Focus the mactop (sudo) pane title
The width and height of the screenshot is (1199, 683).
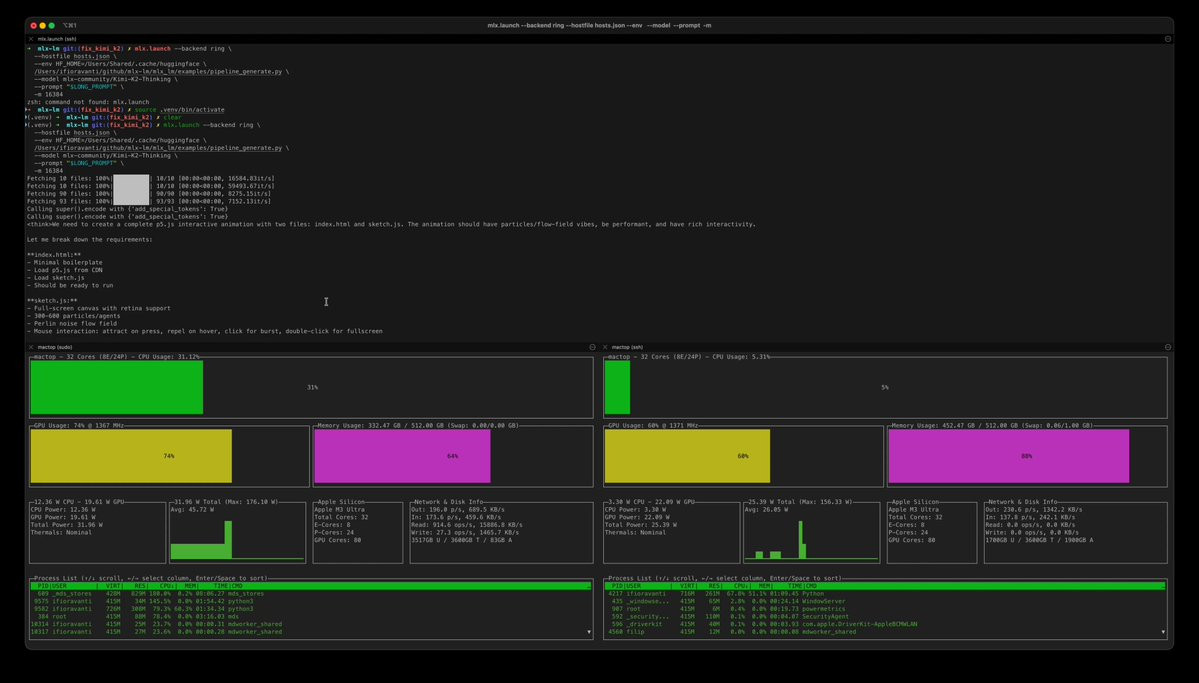pyautogui.click(x=55, y=347)
